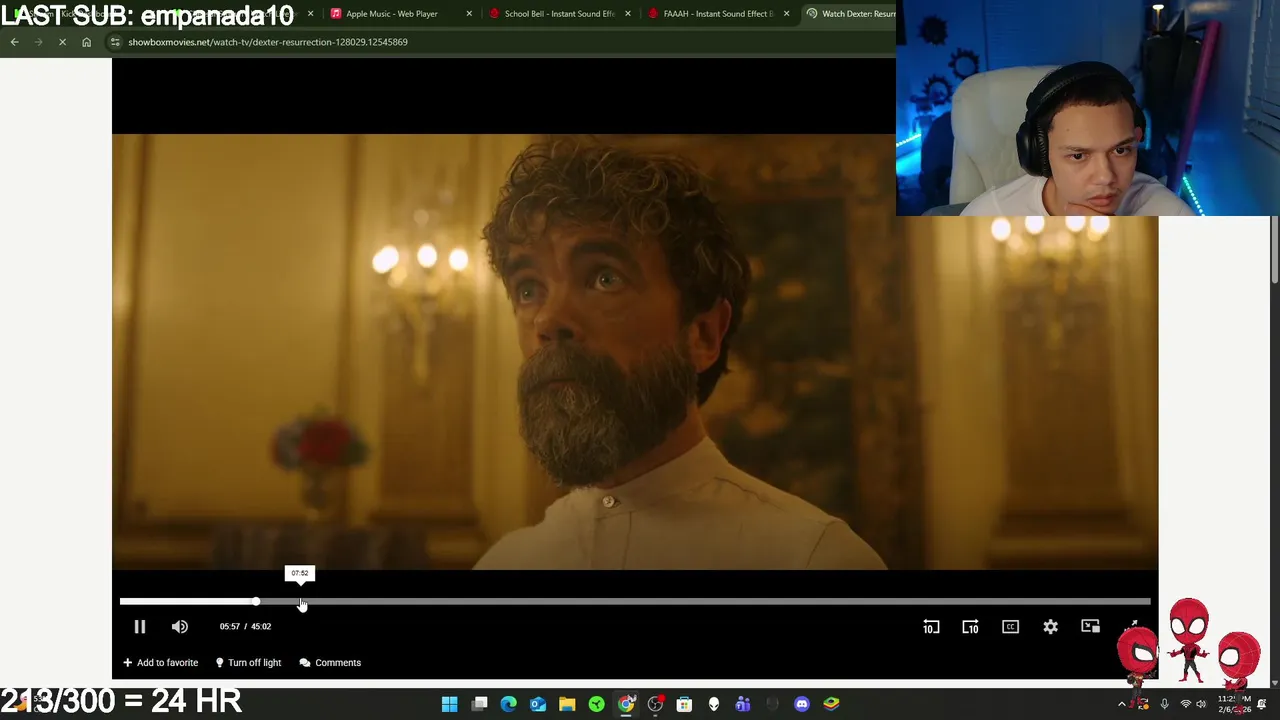Open the Comments section
Screen dimensions: 1280x720
point(330,662)
